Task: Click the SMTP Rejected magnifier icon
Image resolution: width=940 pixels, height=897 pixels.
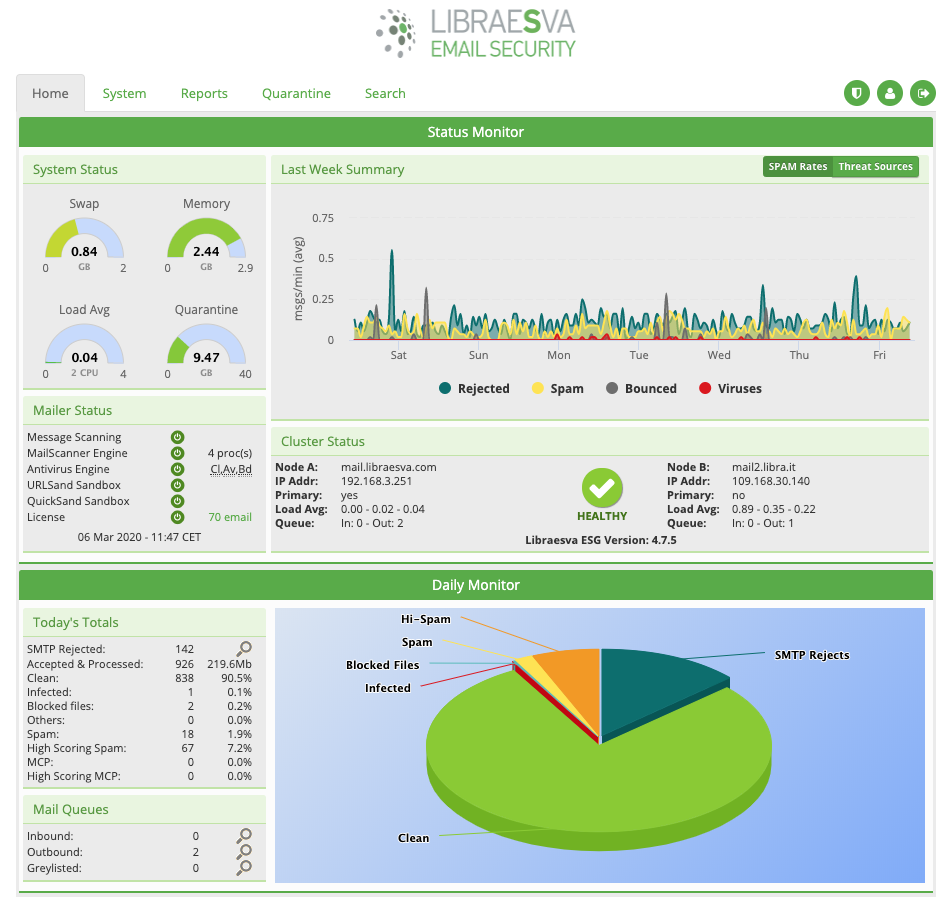Action: coord(244,648)
